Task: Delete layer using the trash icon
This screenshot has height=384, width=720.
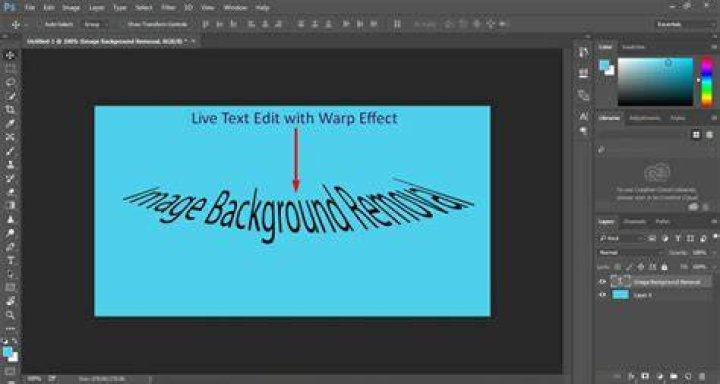Action: pos(702,376)
